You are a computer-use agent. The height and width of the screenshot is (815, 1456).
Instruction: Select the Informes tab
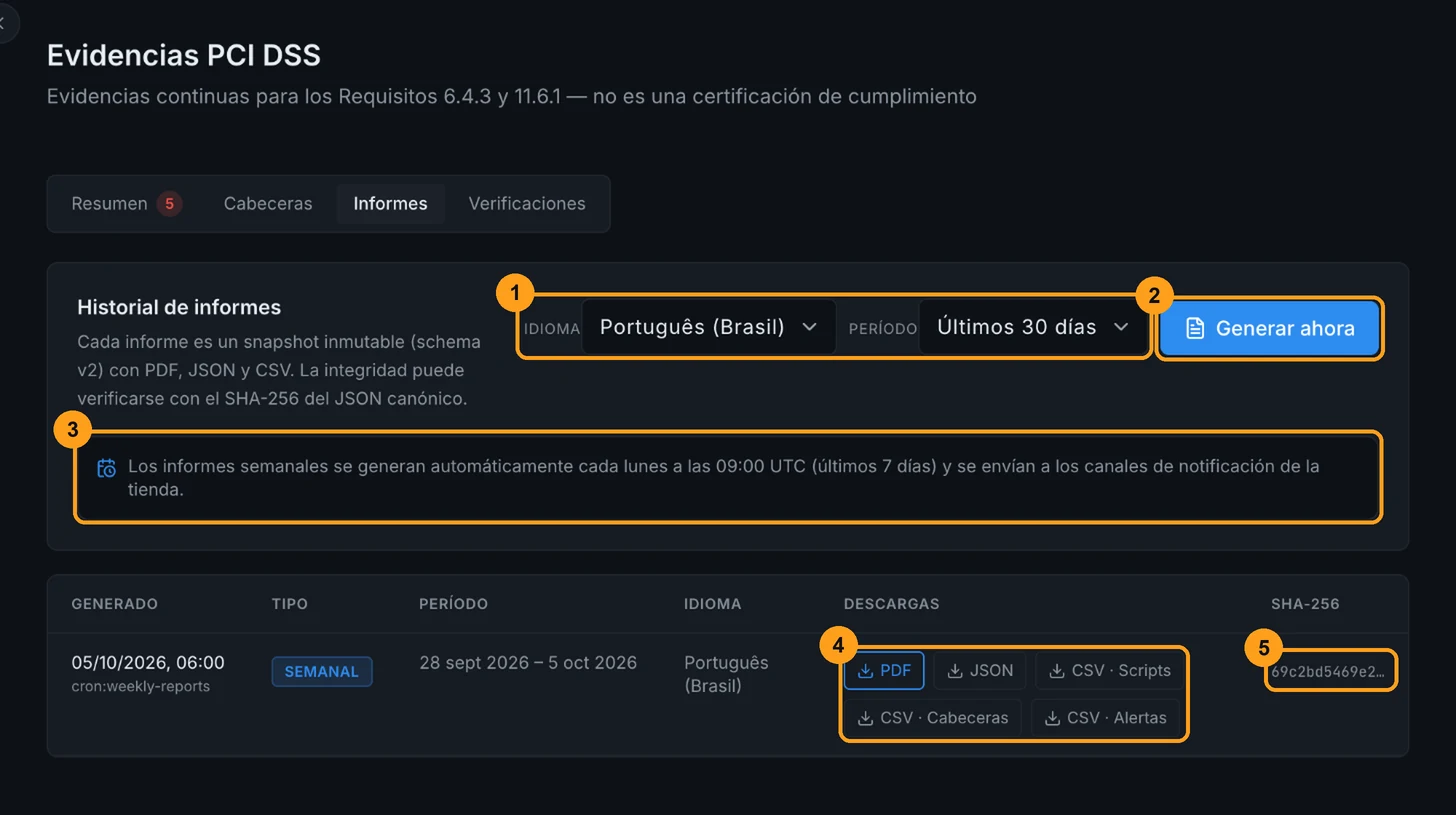[x=390, y=204]
